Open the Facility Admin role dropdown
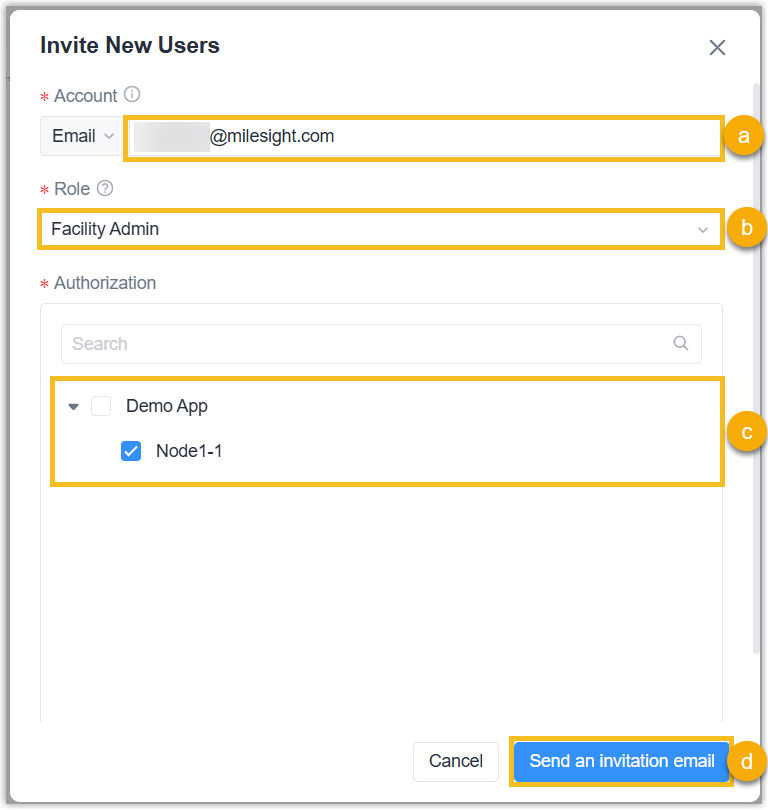768x810 pixels. [380, 229]
